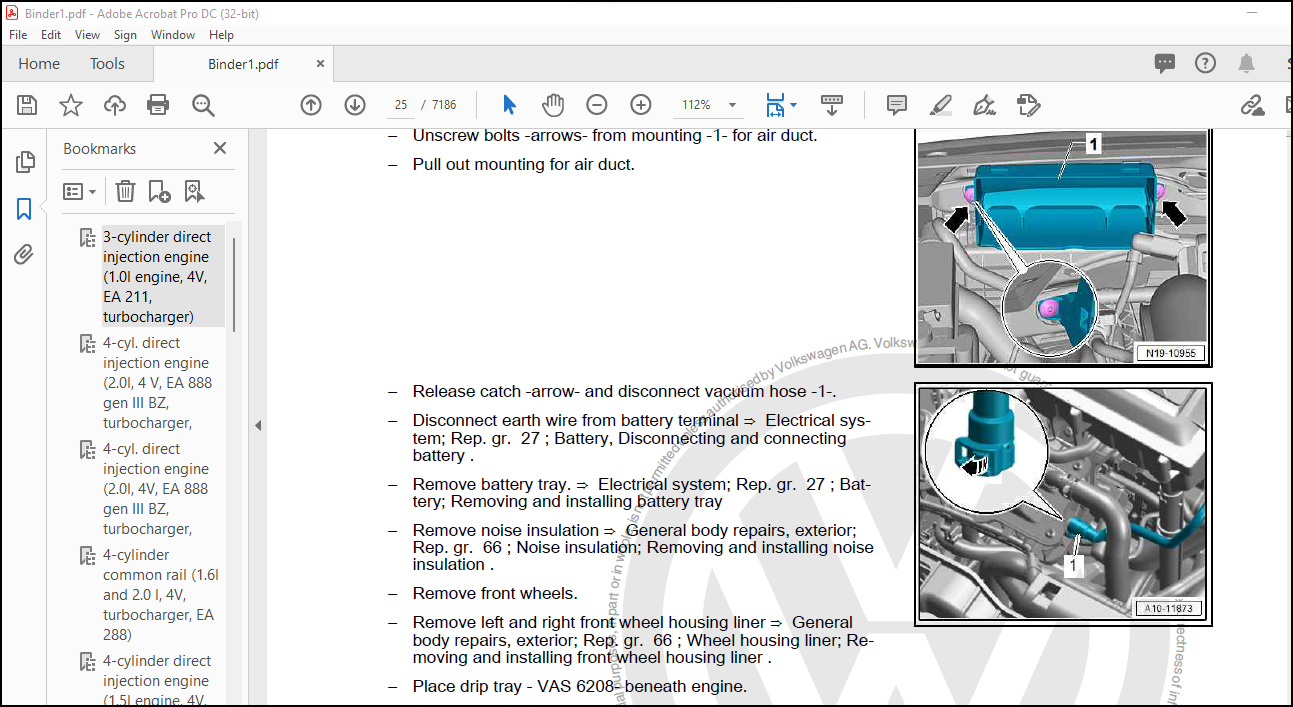Open the Edit menu

point(51,34)
